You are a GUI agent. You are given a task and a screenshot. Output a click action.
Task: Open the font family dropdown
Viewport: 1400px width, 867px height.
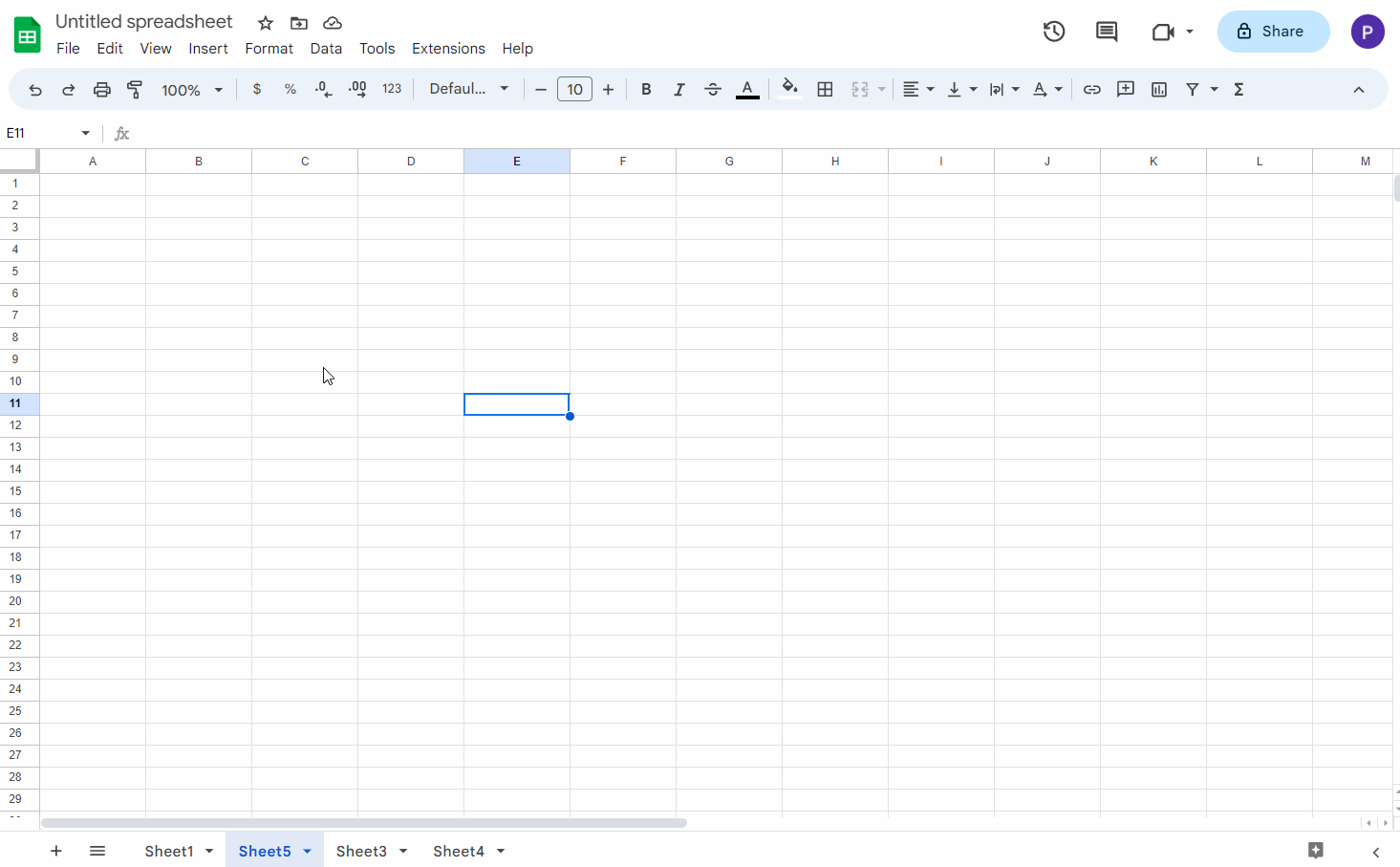click(469, 89)
